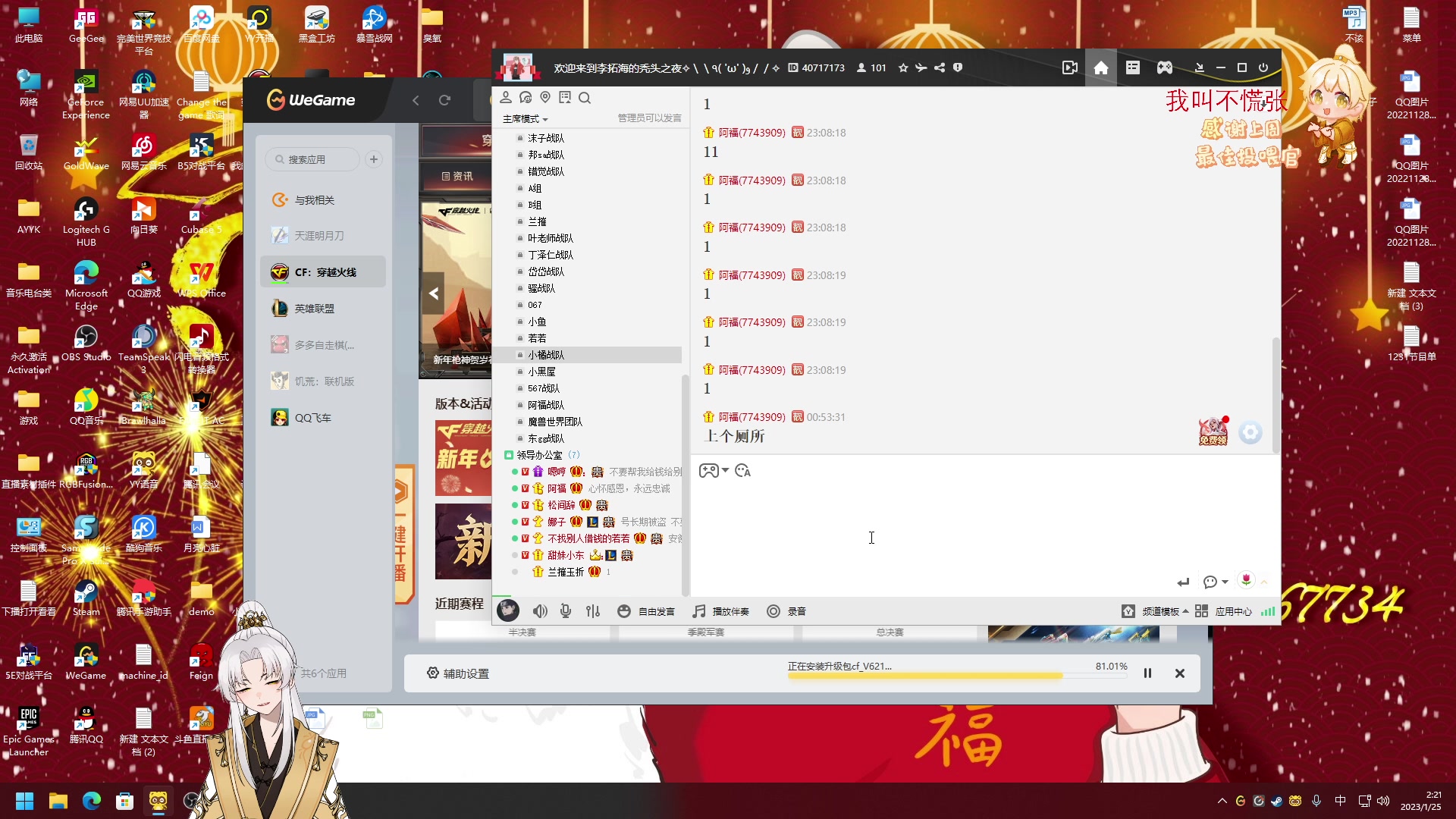The image size is (1456, 819).
Task: Click my avatar in YY bottom bar
Action: (x=508, y=610)
